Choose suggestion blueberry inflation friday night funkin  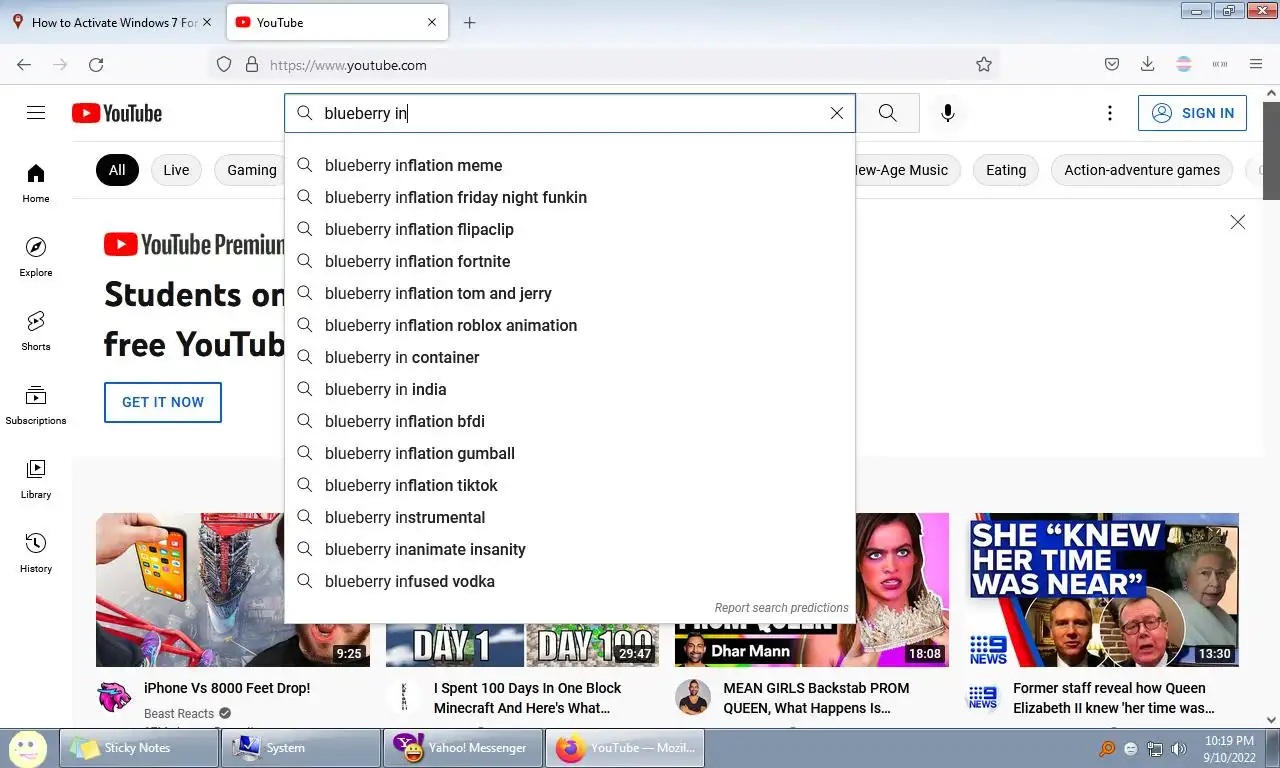click(x=570, y=197)
